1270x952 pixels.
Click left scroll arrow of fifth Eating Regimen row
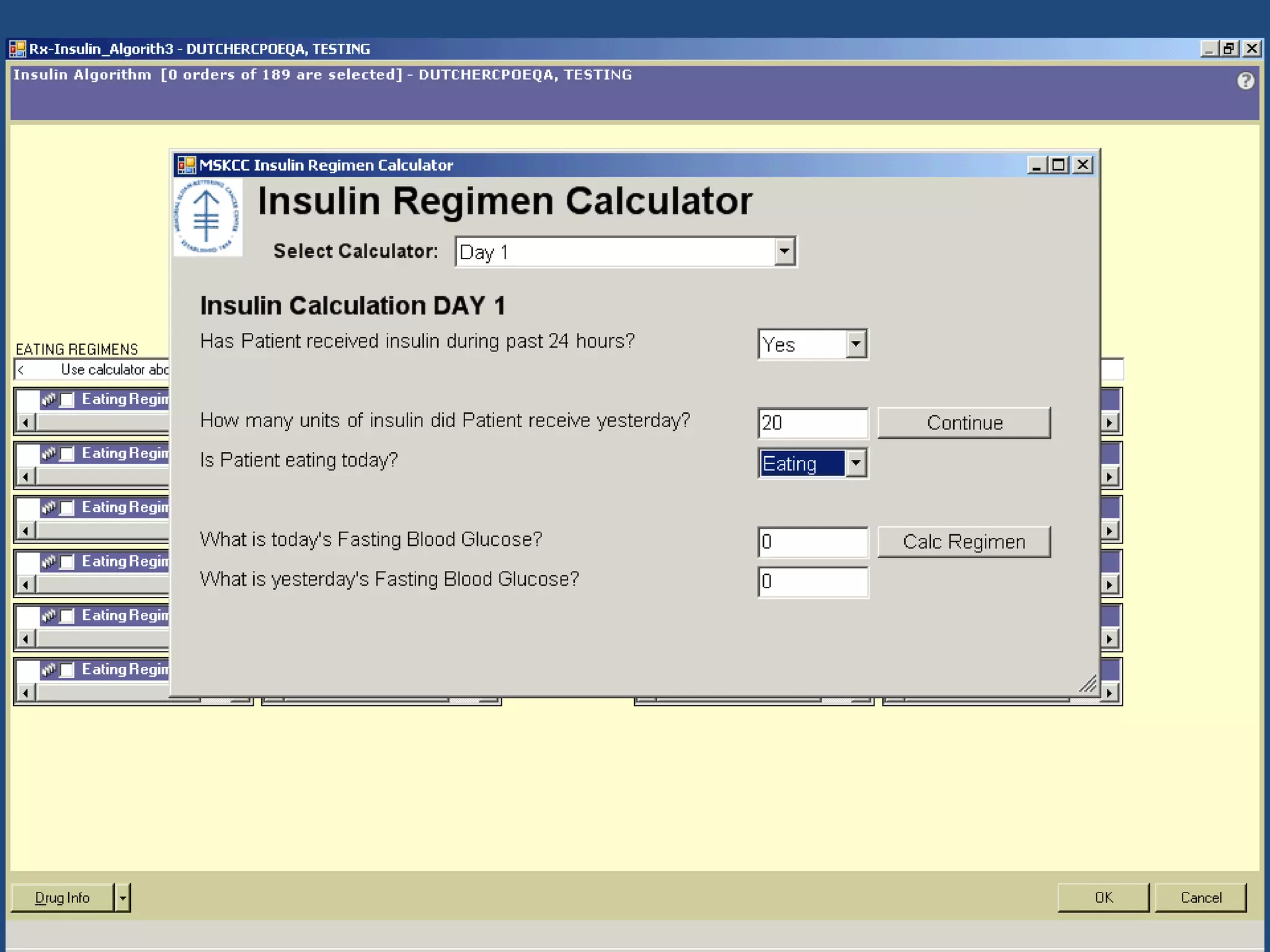[x=25, y=638]
